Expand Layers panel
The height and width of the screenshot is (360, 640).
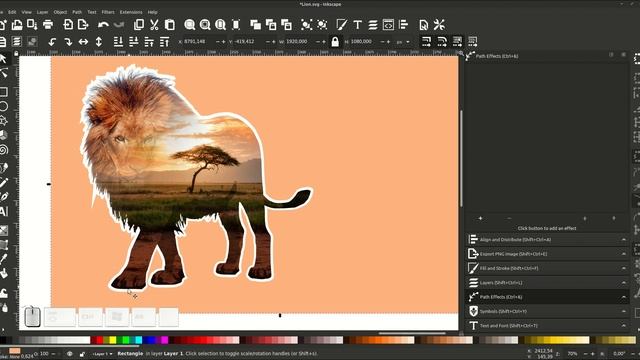(x=547, y=282)
